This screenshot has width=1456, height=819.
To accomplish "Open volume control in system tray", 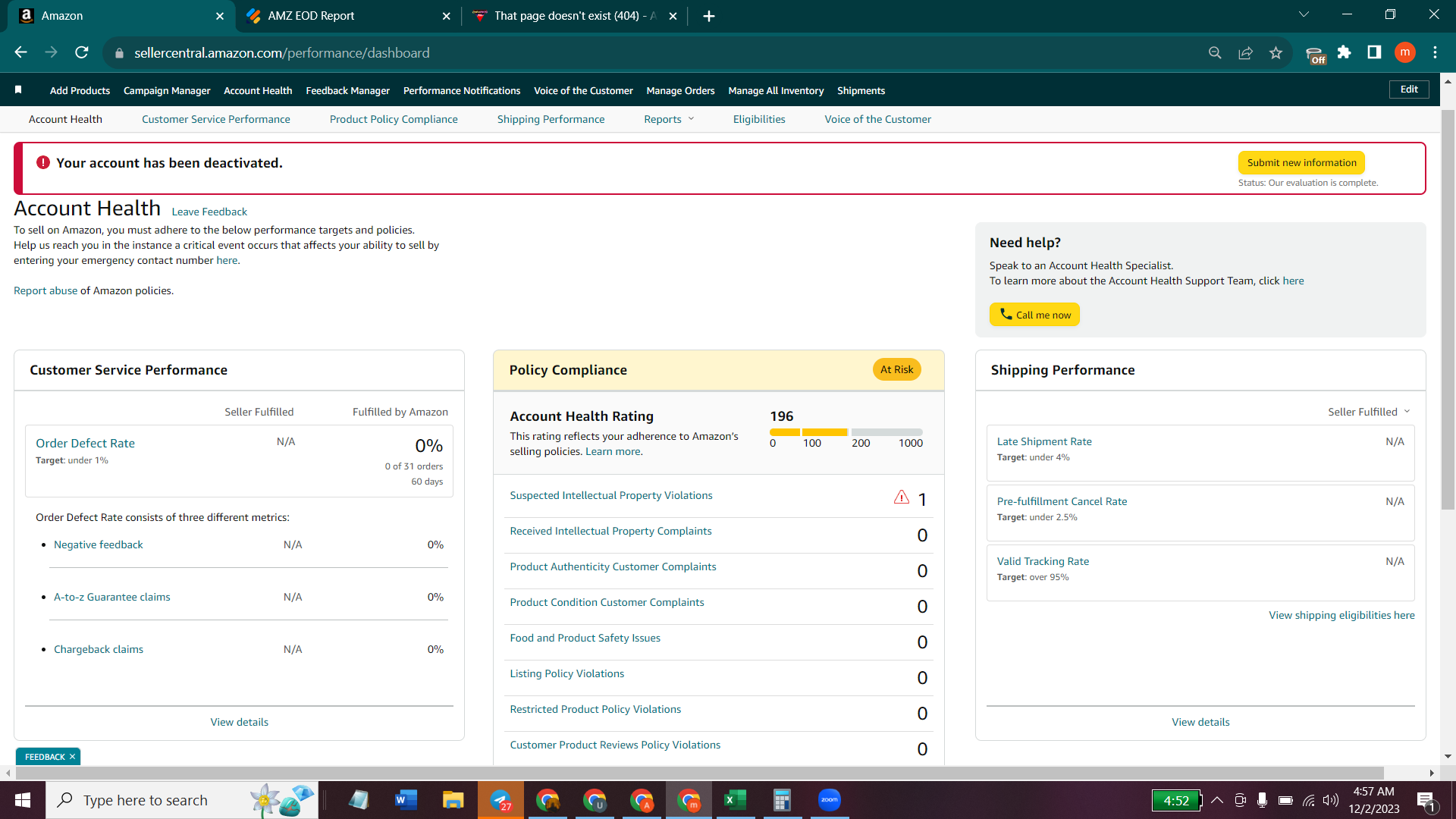I will pos(1331,800).
